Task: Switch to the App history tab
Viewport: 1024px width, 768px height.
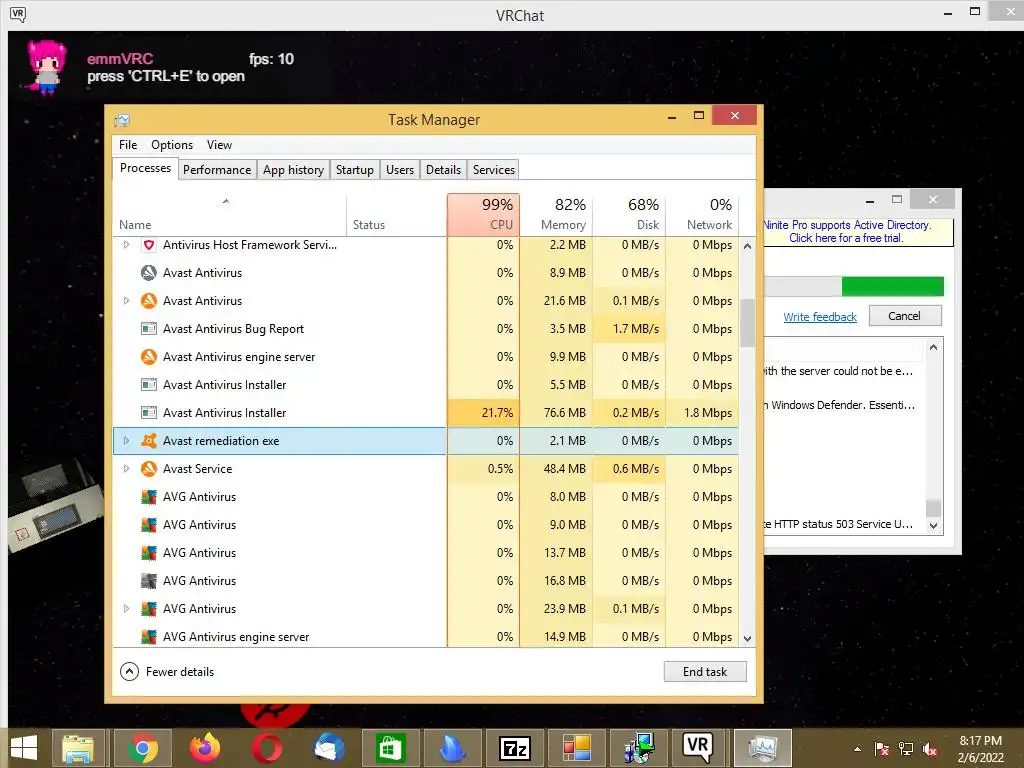Action: pos(293,170)
